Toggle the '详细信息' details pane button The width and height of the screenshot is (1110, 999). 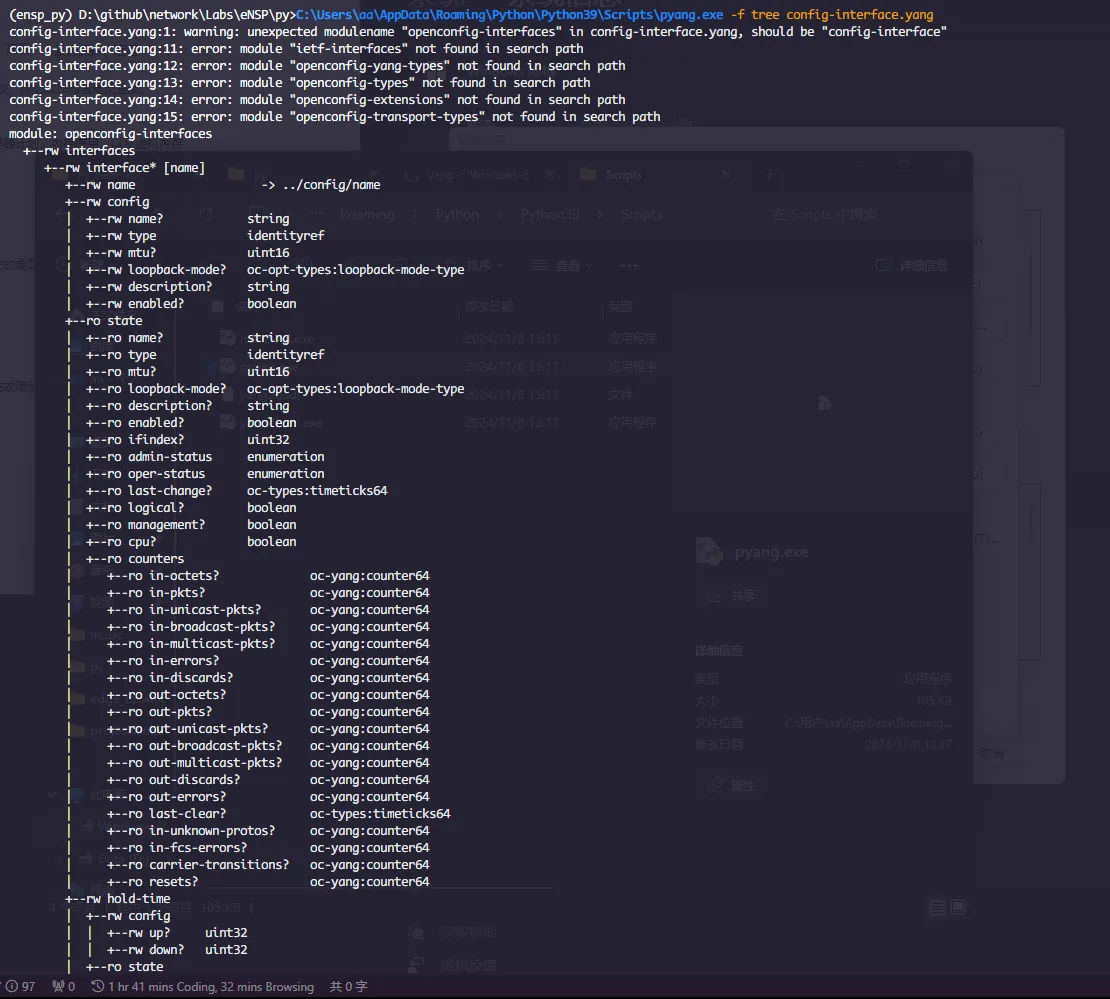(912, 266)
